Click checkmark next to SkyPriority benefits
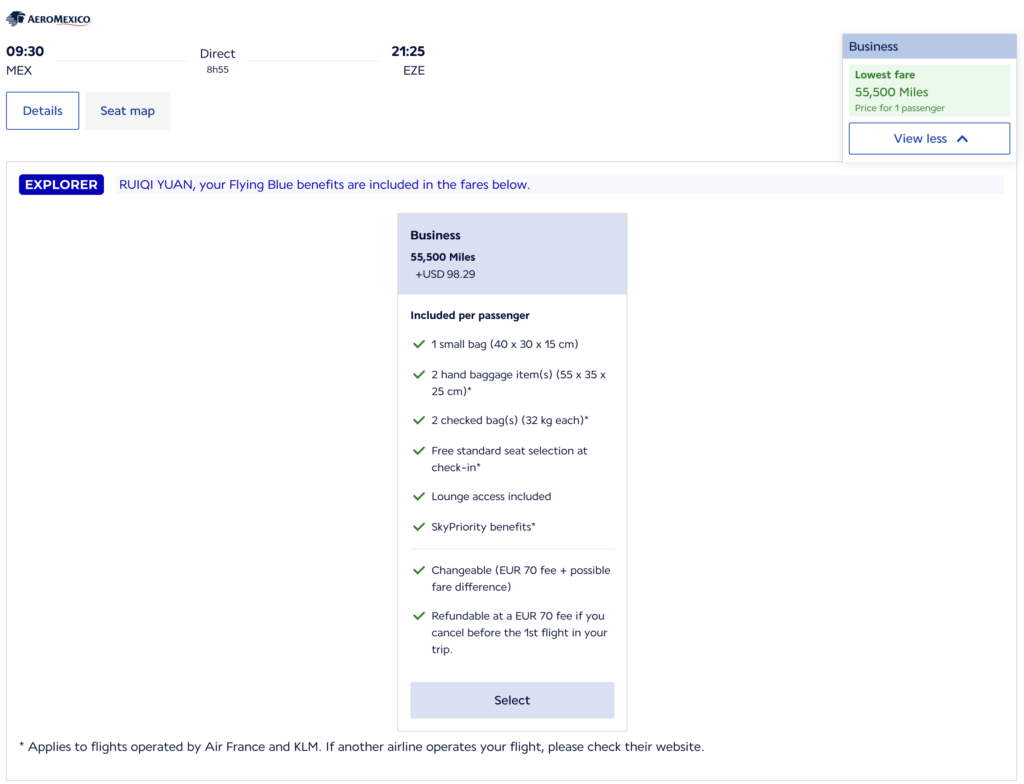Viewport: 1024px width, 784px height. 419,527
